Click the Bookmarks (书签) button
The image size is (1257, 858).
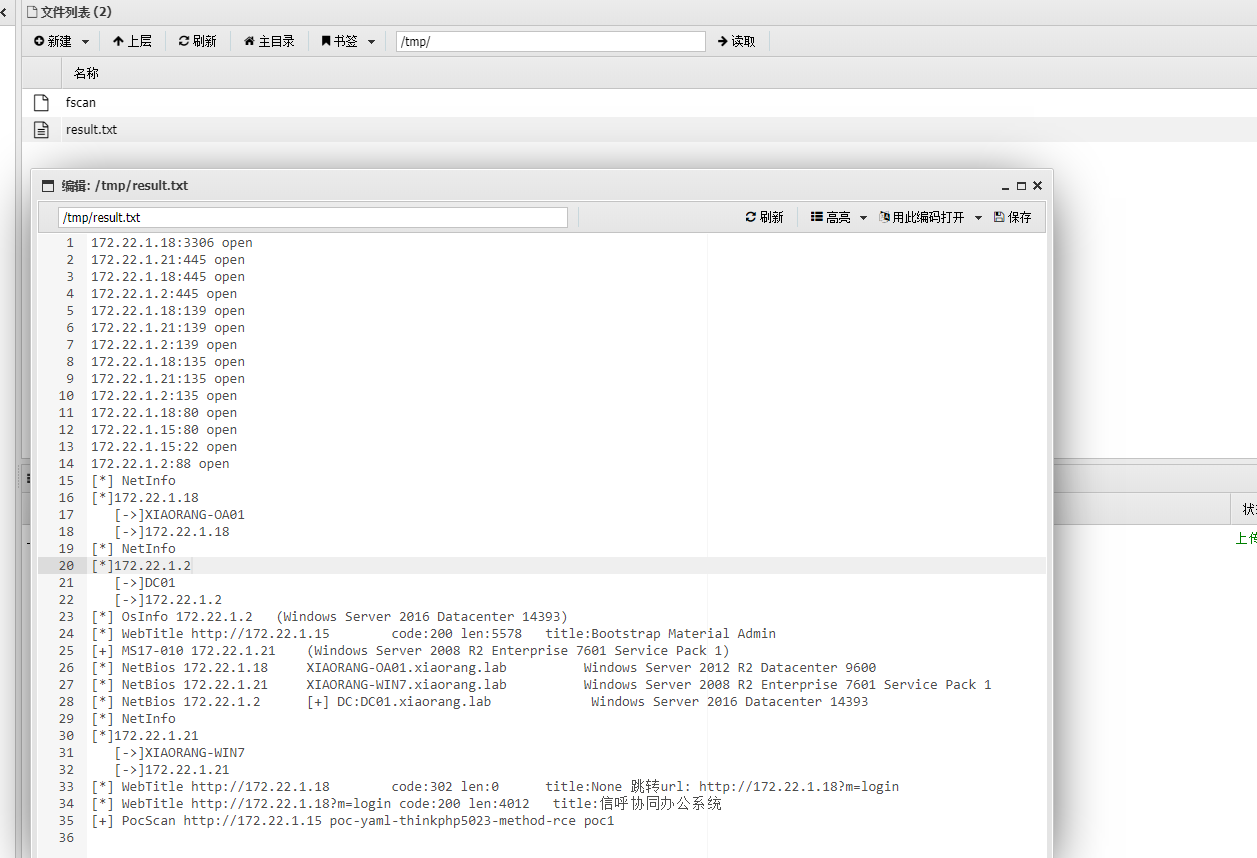point(340,41)
